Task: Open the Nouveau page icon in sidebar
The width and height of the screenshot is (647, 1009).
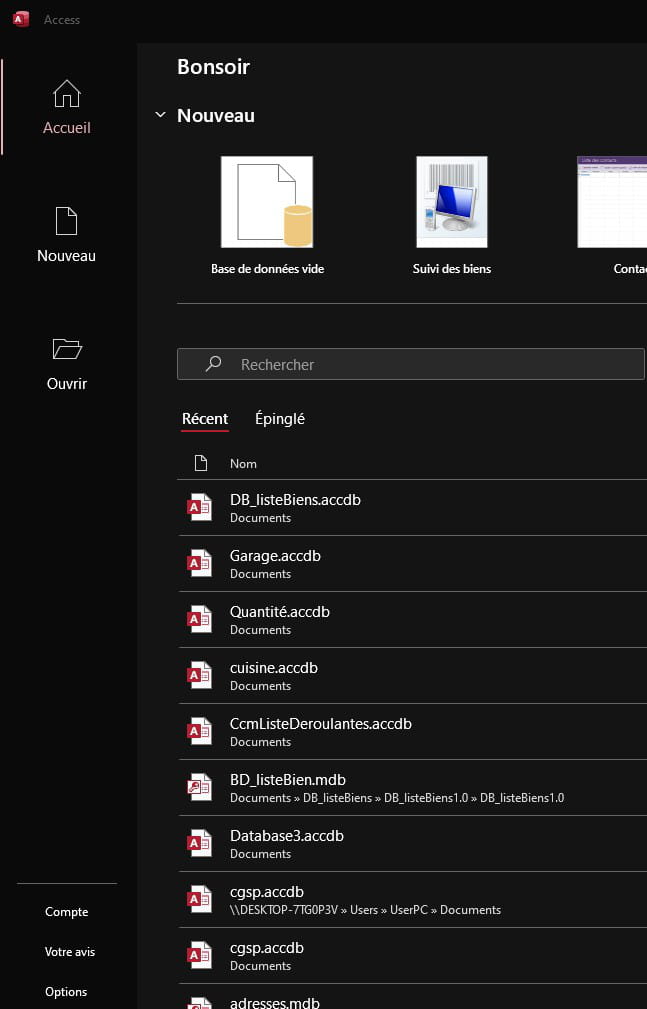Action: 66,221
